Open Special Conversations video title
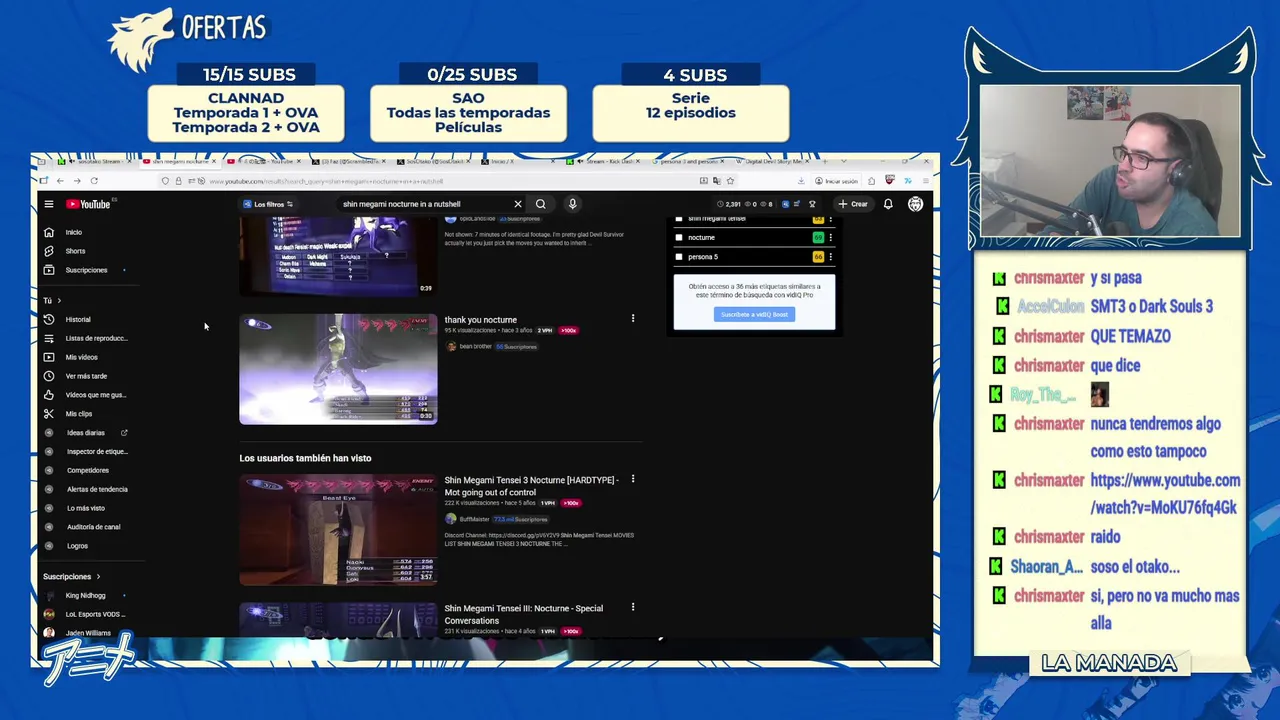The width and height of the screenshot is (1280, 720). coord(523,614)
